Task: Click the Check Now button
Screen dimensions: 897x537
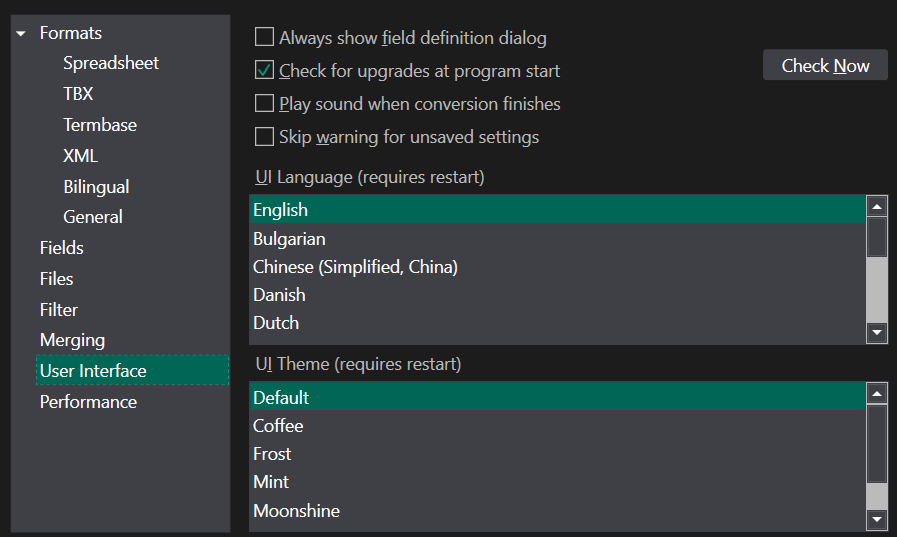Action: coord(825,65)
